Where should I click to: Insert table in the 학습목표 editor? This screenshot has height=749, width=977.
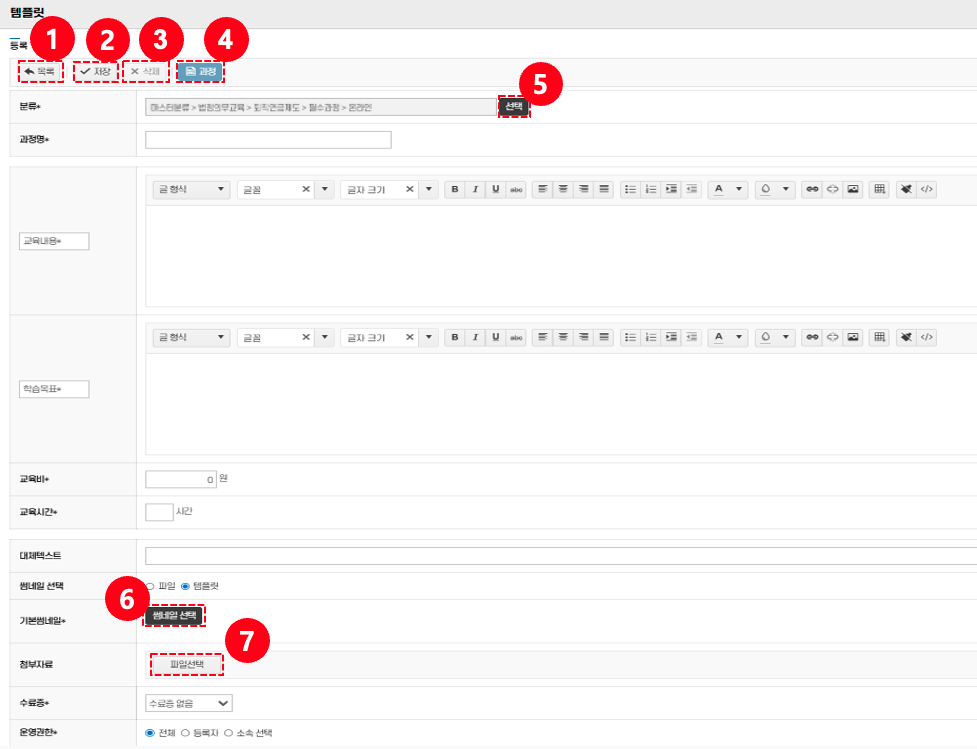pyautogui.click(x=879, y=337)
